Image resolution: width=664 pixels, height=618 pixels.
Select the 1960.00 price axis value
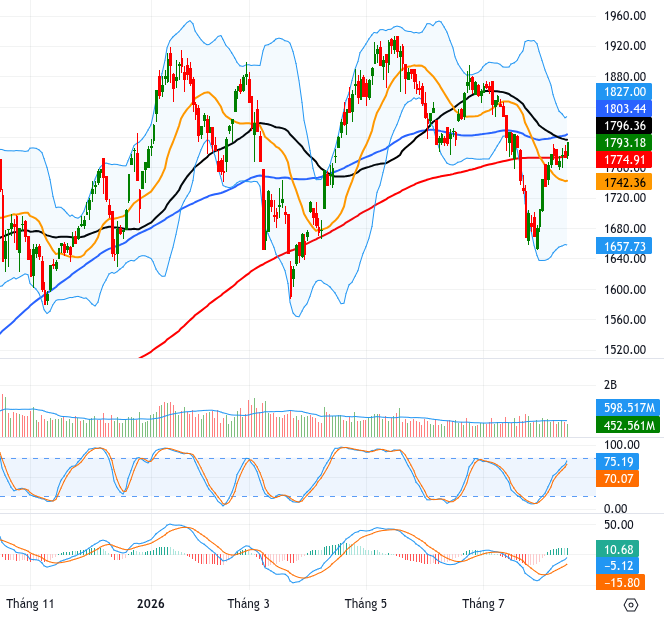coord(625,16)
